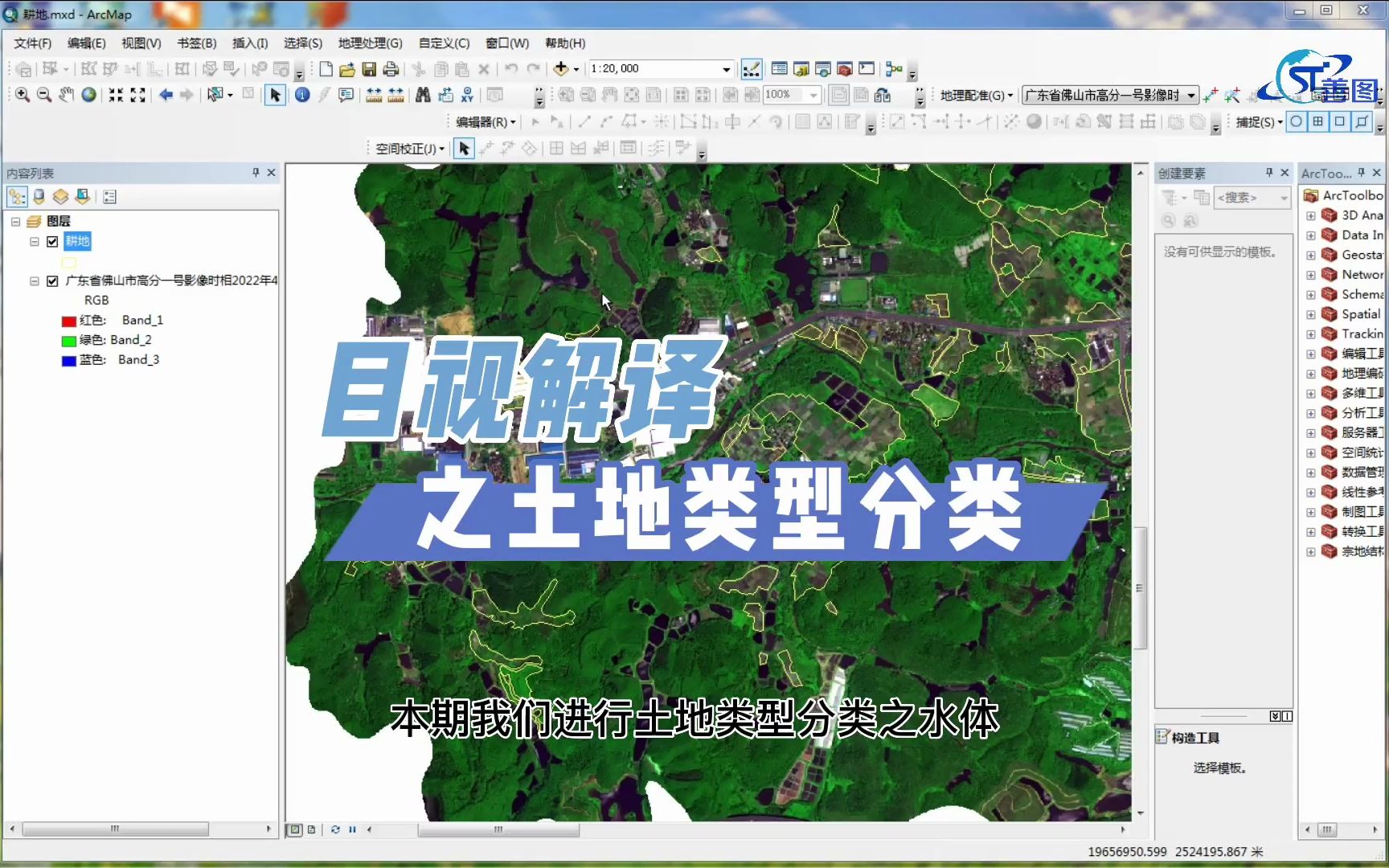The image size is (1389, 868).
Task: Toggle Edge Snapping button
Action: click(x=1362, y=122)
